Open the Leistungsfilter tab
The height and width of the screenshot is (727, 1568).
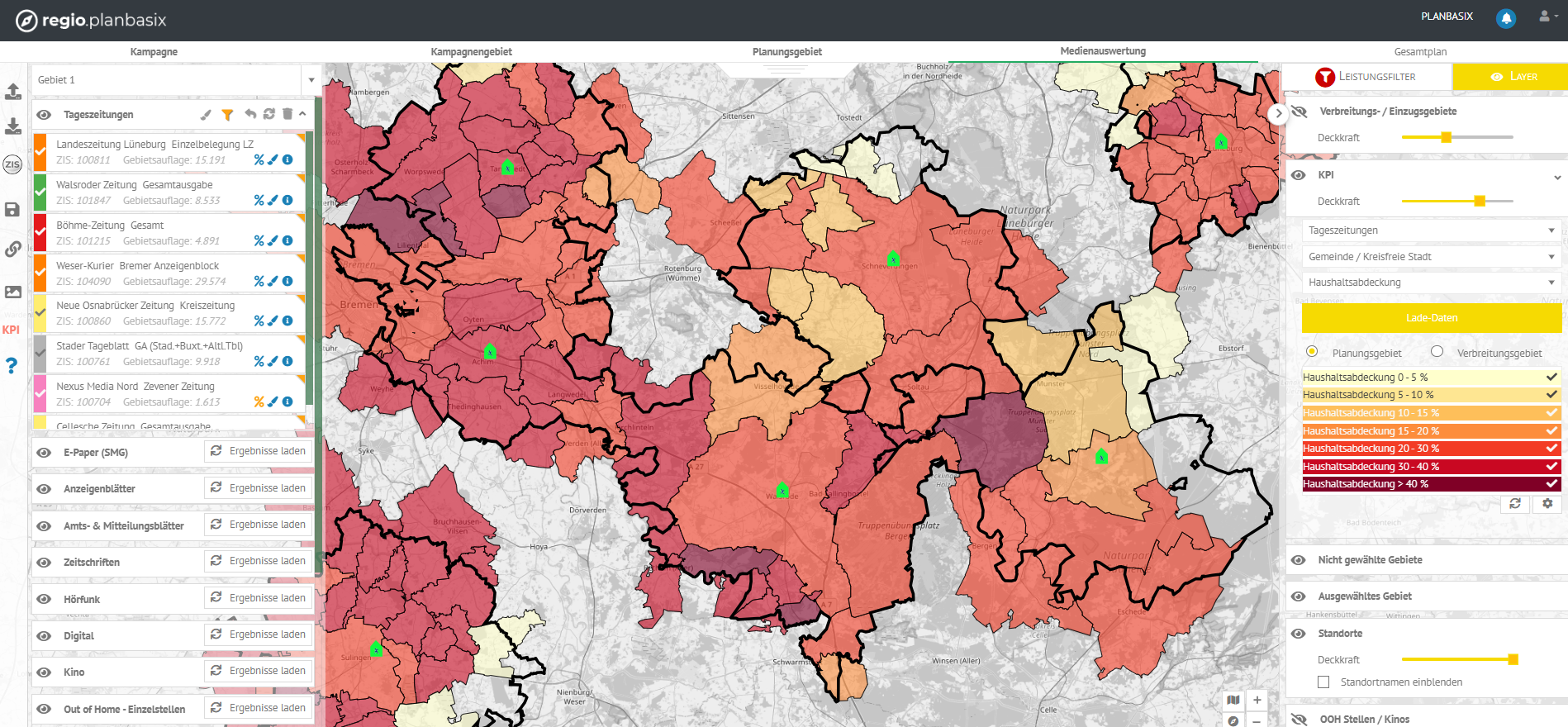(1366, 77)
